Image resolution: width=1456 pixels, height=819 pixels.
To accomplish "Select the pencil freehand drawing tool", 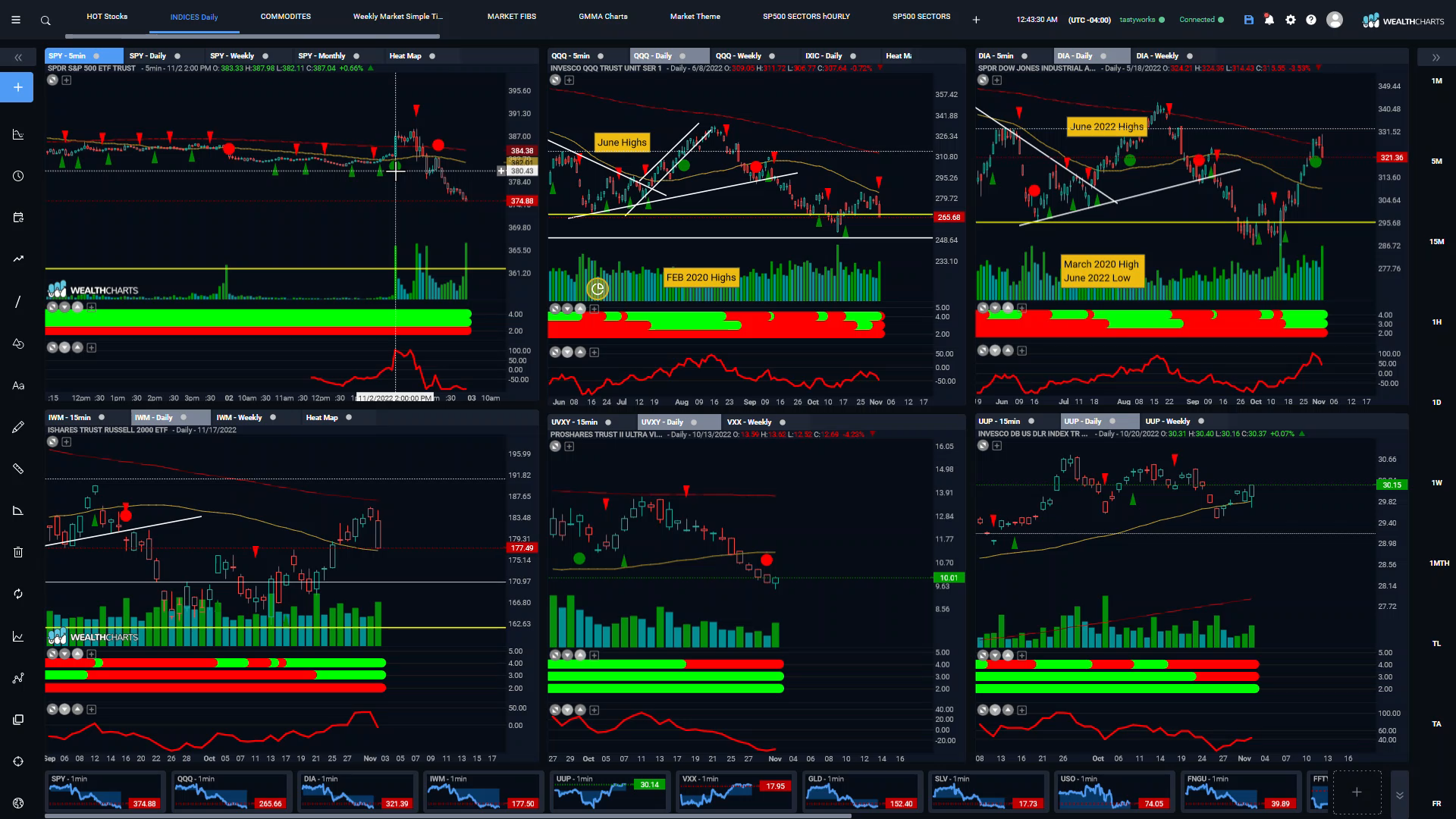I will pos(18,428).
